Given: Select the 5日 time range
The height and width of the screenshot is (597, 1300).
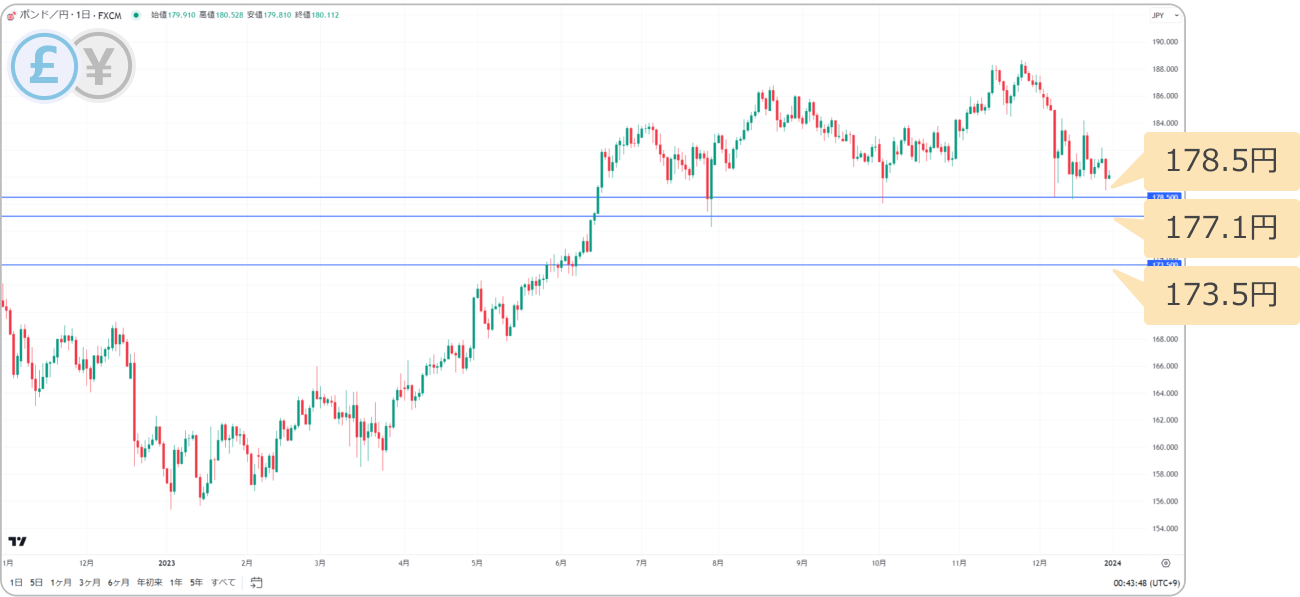Looking at the screenshot, I should pyautogui.click(x=37, y=582).
